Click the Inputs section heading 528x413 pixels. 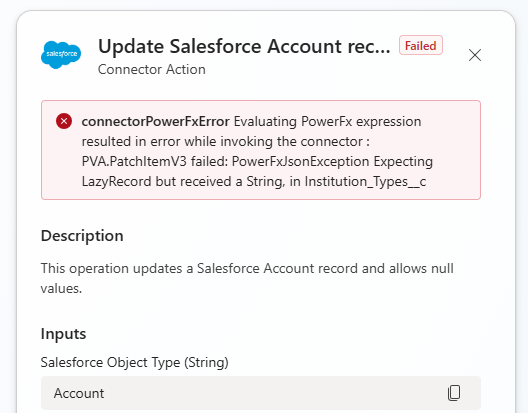pos(63,334)
